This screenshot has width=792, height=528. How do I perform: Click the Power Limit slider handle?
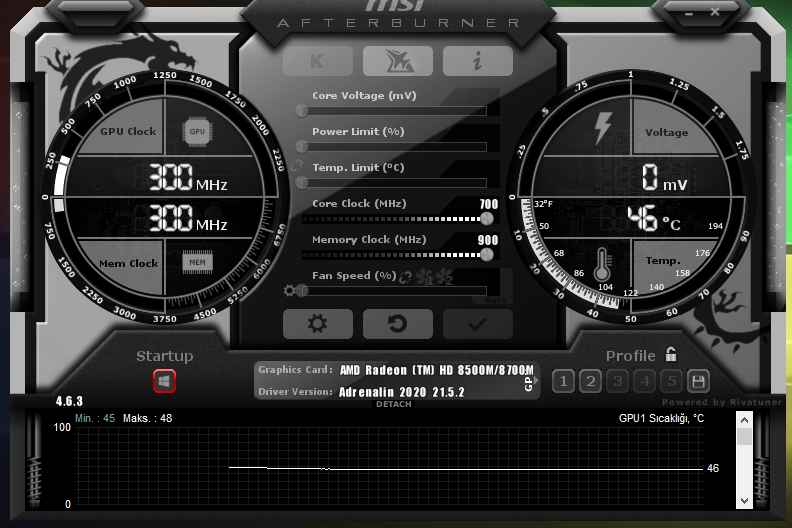tap(302, 147)
